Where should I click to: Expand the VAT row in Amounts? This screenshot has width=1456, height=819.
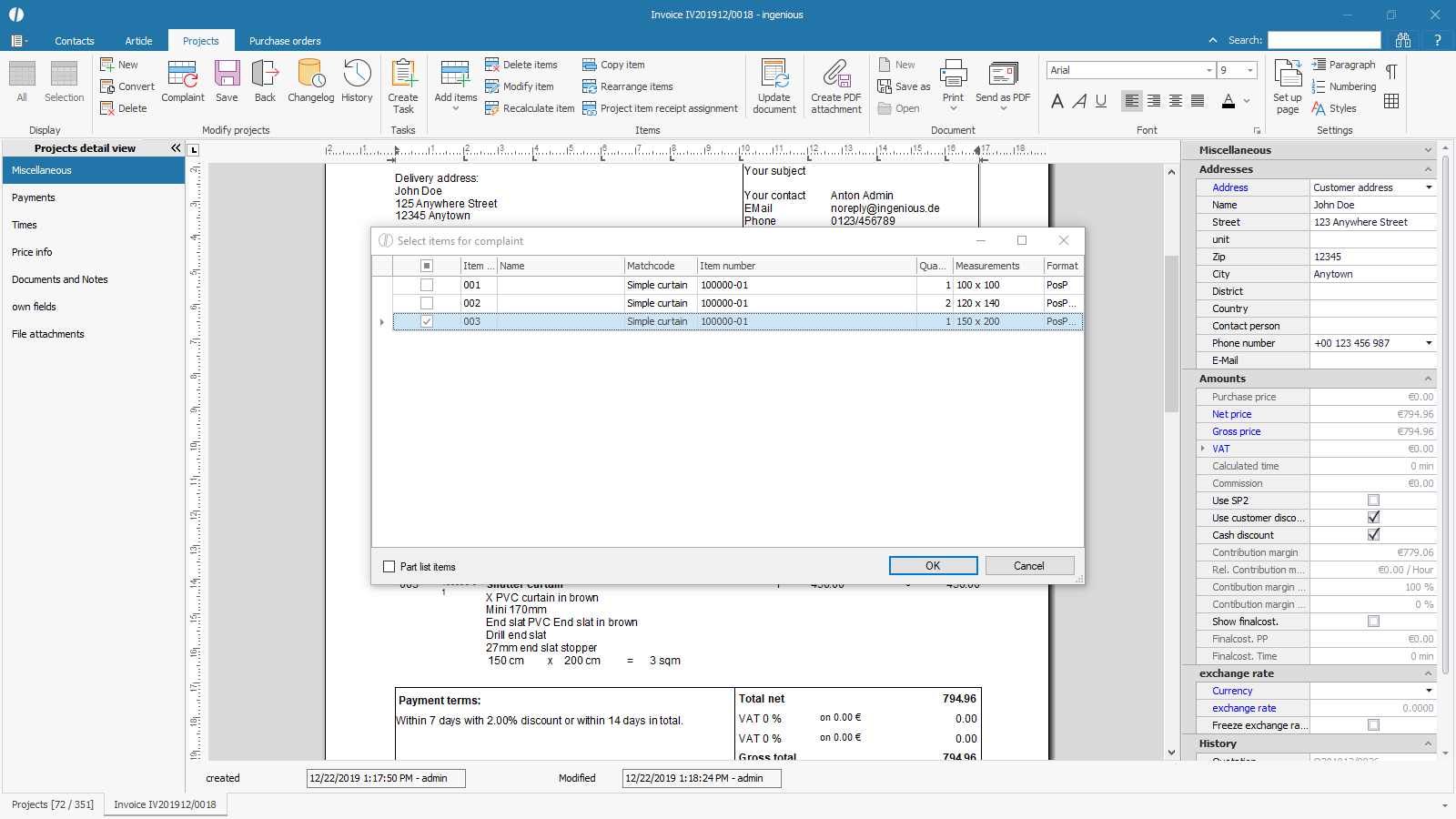point(1203,449)
